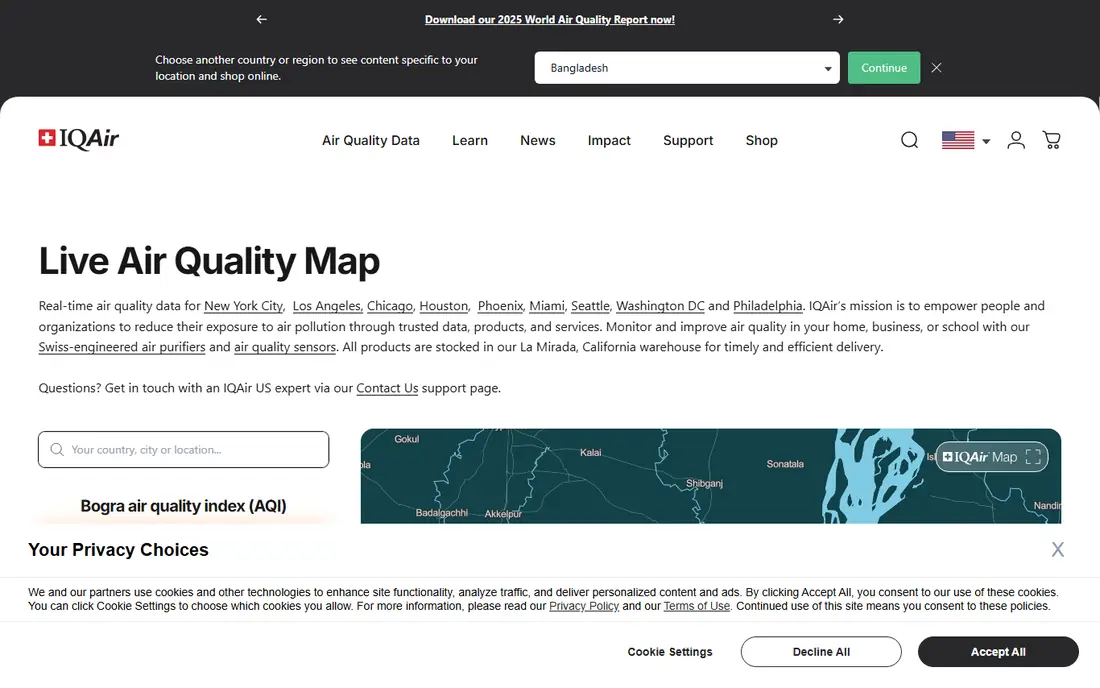Open the Terms of Use link
The image size is (1100, 688).
pyautogui.click(x=697, y=606)
